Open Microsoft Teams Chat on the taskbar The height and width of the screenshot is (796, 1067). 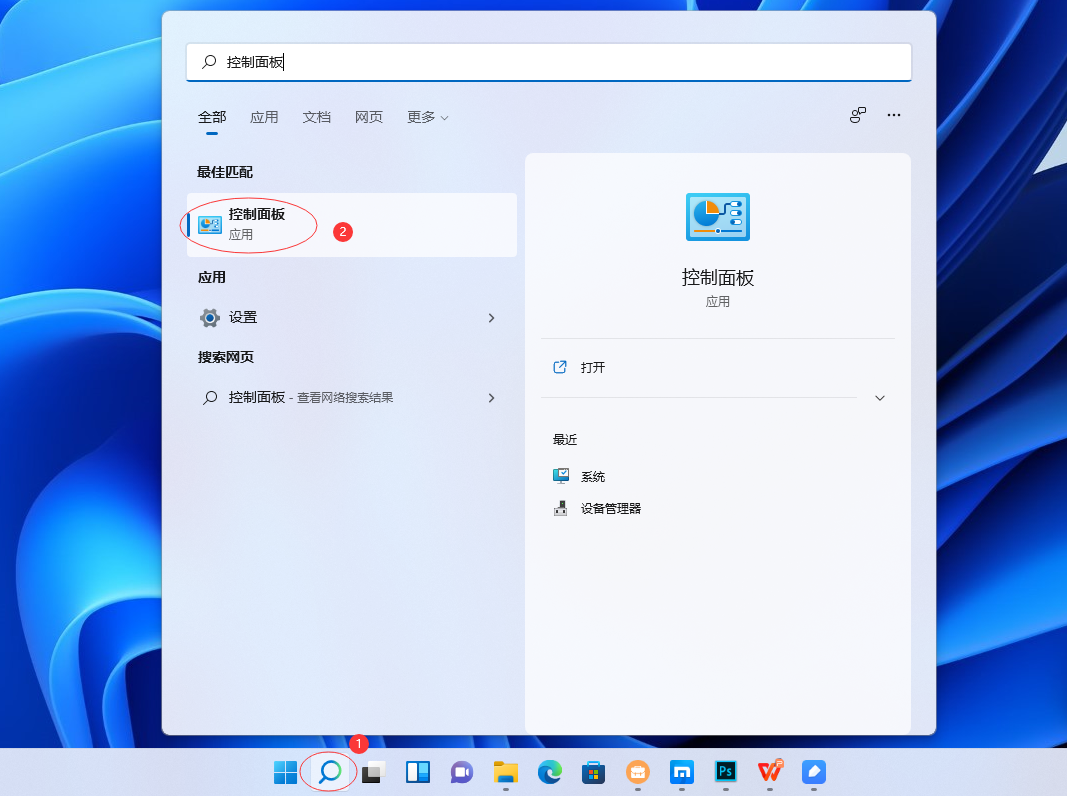pyautogui.click(x=461, y=772)
